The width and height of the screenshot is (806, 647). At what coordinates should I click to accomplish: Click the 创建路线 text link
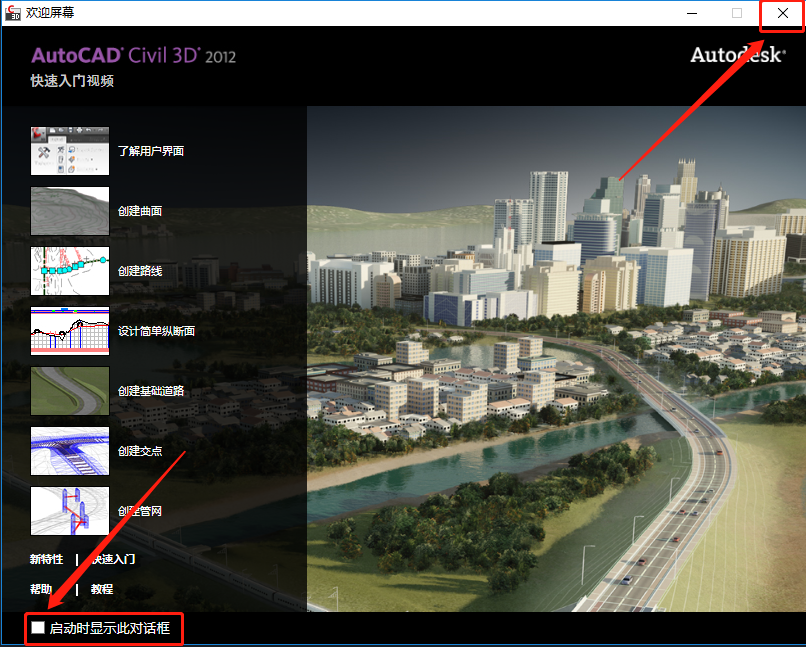[x=140, y=271]
